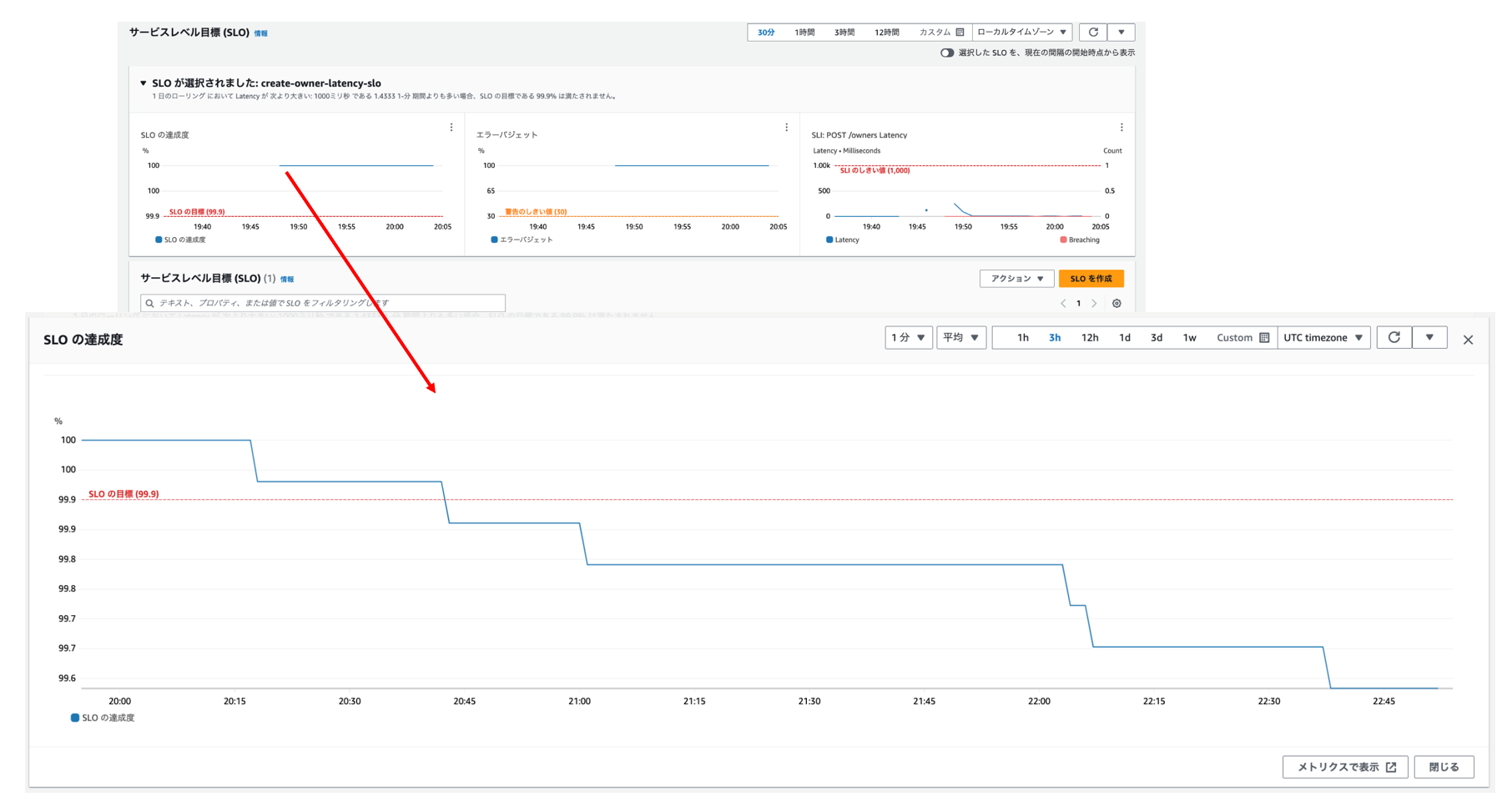
Task: Click the refresh icon in the top SLO toolbar
Action: pos(1093,33)
